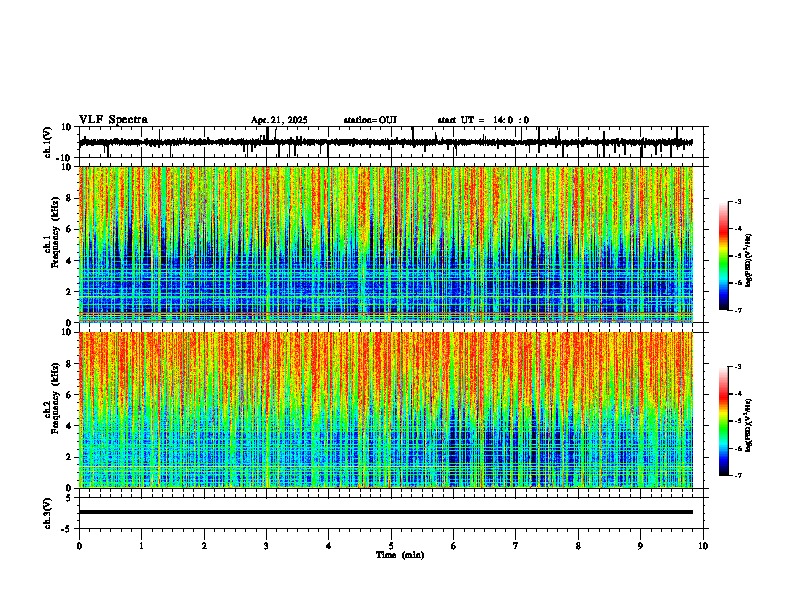The width and height of the screenshot is (792, 612).
Task: Click the 2 kHz tick on ch.1 spectrogram axis
Action: point(70,291)
